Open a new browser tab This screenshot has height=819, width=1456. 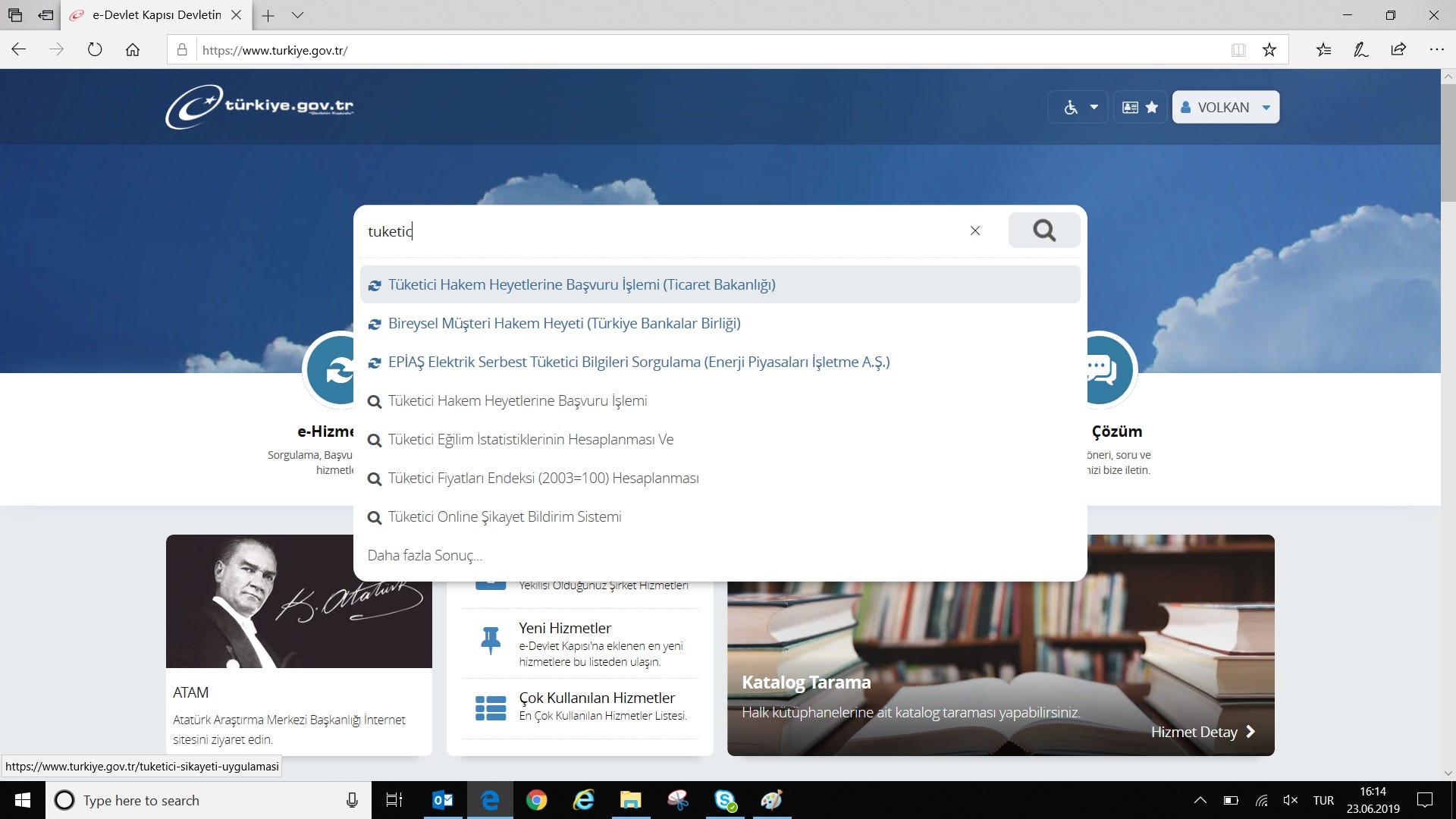tap(268, 15)
